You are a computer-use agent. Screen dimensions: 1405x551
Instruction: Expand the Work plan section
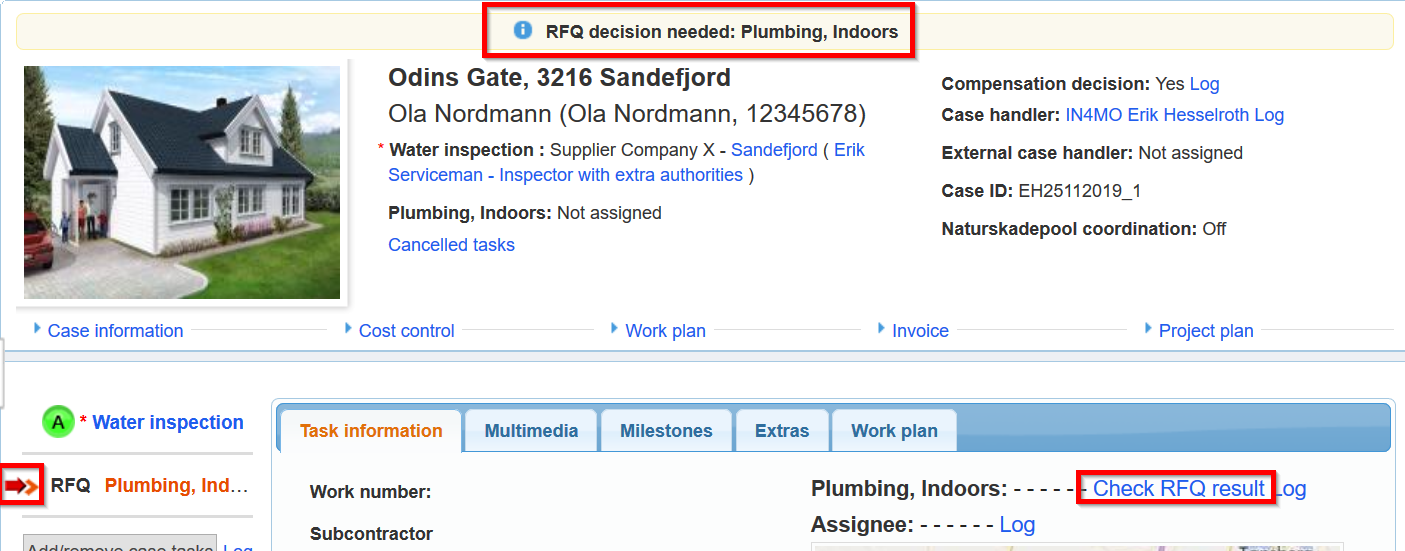click(665, 331)
